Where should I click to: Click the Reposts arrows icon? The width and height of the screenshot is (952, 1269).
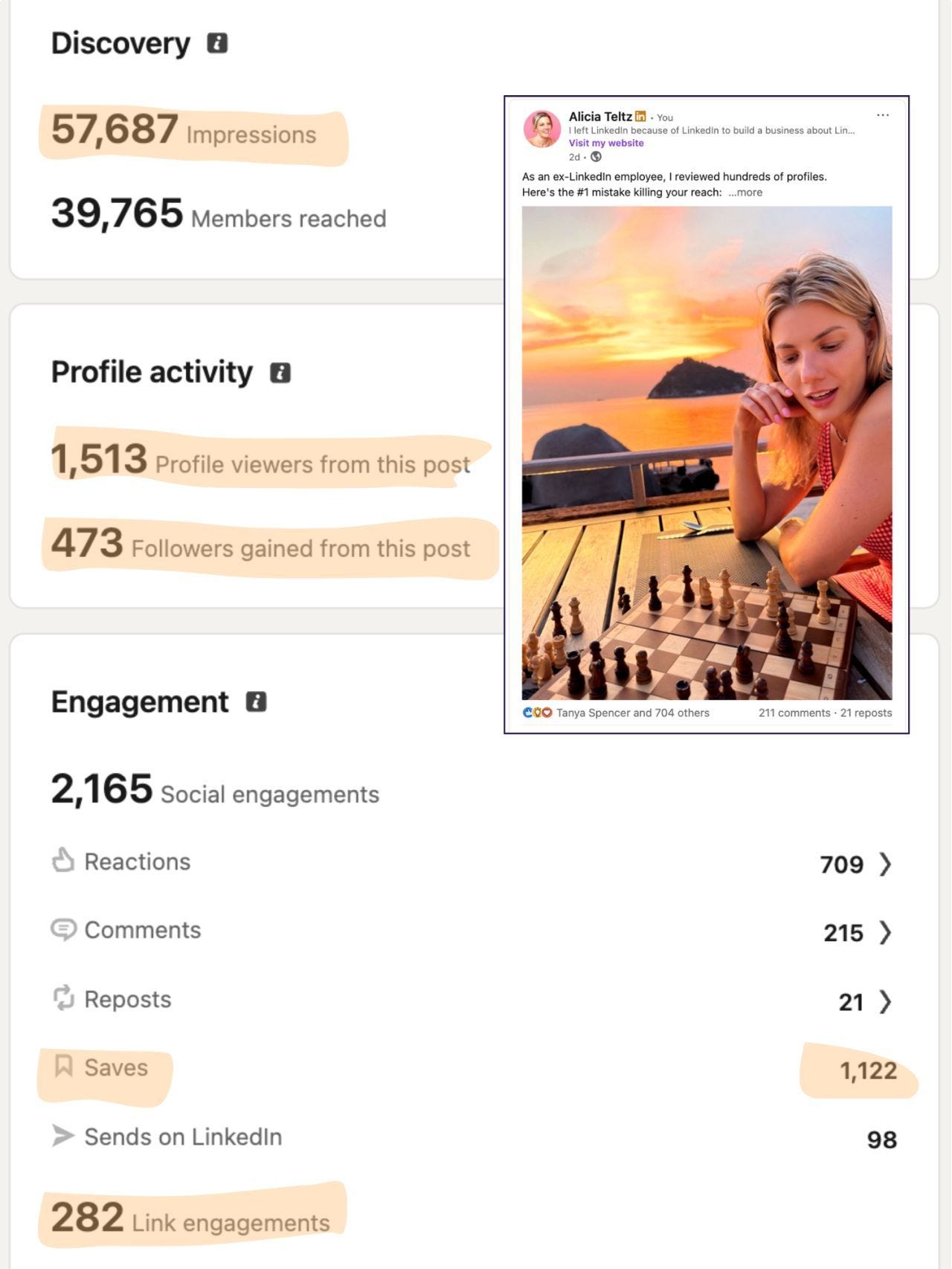(x=63, y=998)
